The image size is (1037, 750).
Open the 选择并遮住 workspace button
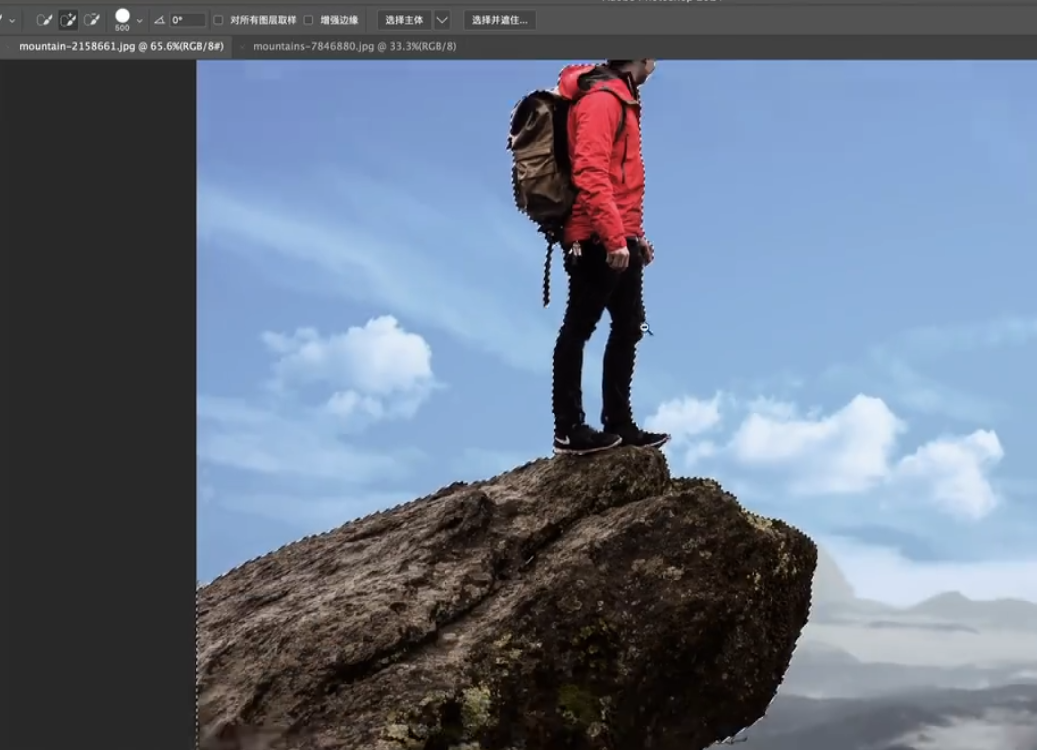499,21
